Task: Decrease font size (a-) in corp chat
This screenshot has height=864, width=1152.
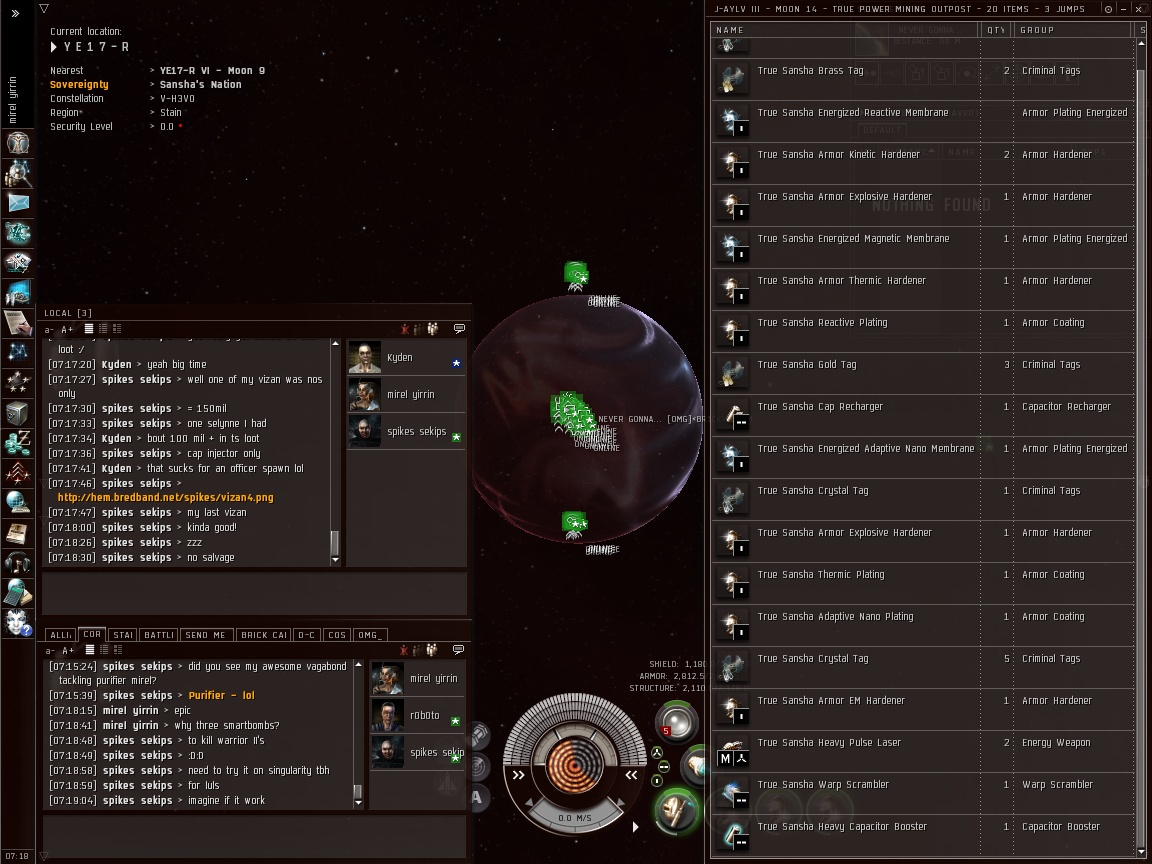Action: pyautogui.click(x=50, y=650)
